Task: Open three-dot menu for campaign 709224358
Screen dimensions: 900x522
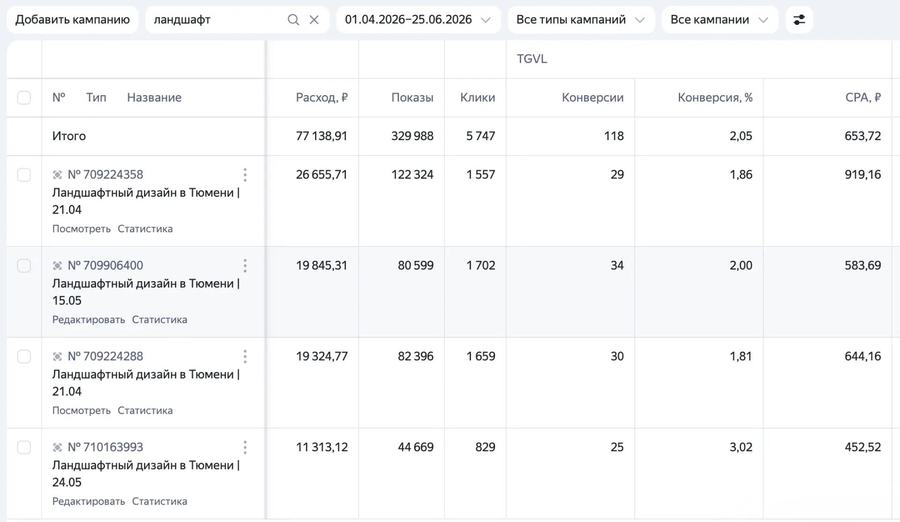Action: tap(245, 175)
